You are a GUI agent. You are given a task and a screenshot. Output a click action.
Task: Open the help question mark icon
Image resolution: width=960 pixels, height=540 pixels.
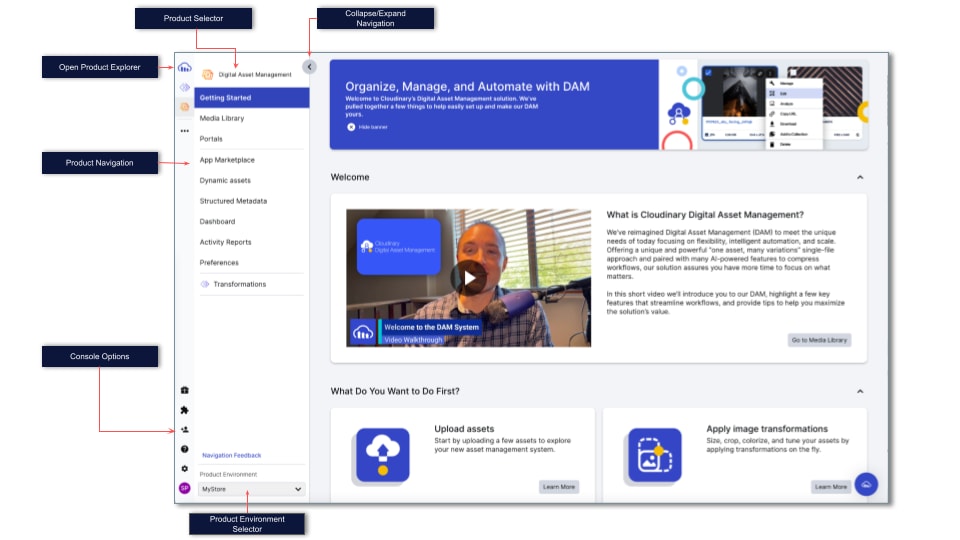coord(184,449)
